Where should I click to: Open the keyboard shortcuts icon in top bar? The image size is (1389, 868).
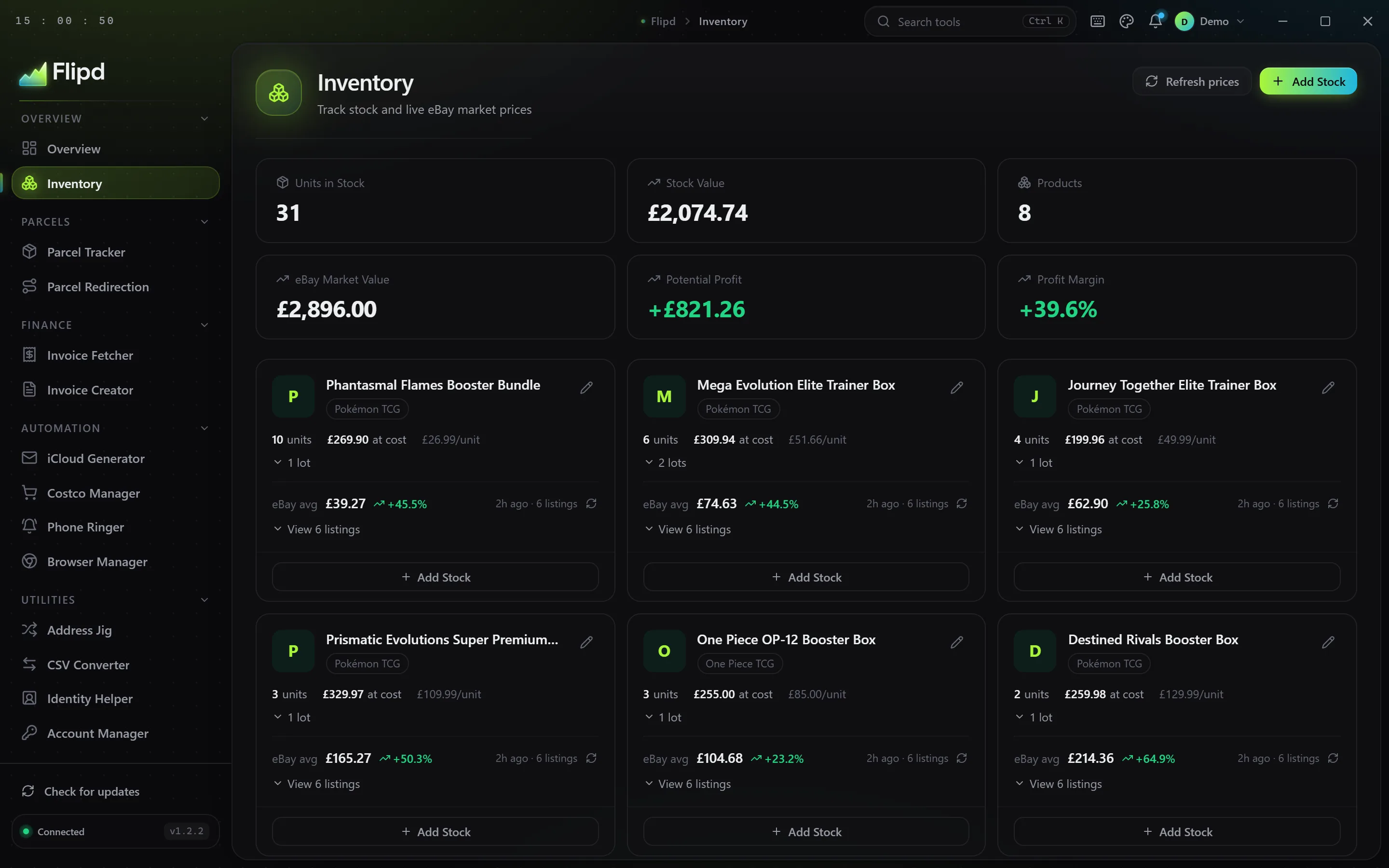tap(1097, 21)
